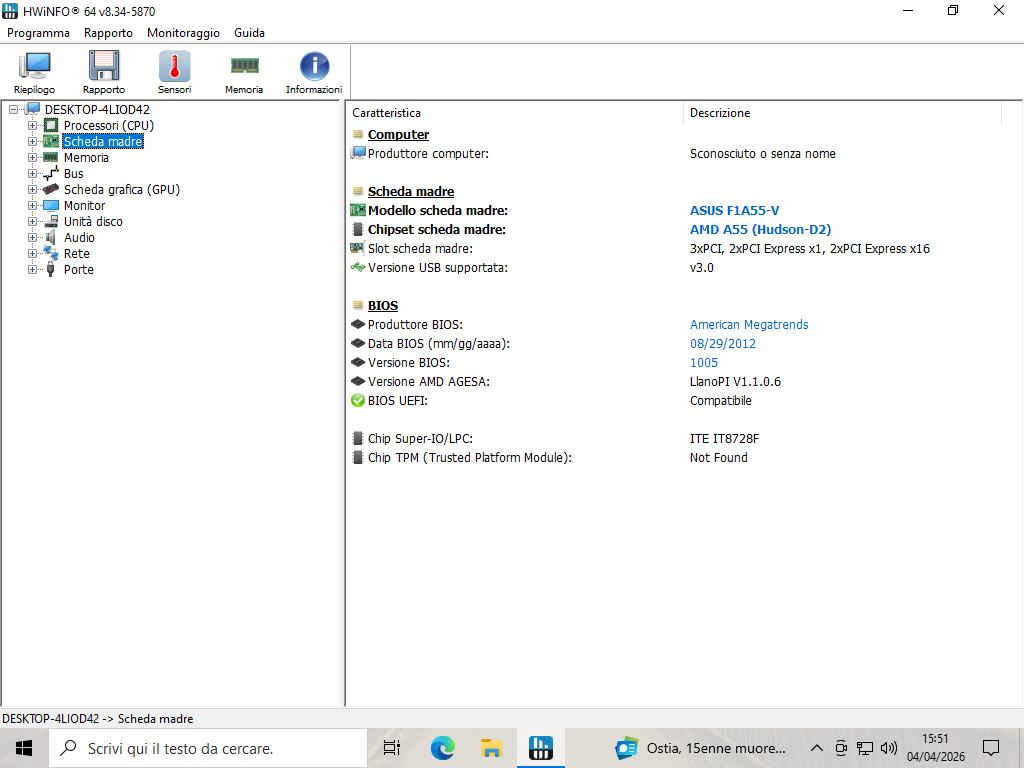This screenshot has height=768, width=1024.
Task: Expand the Processori (CPU) tree node
Action: [x=32, y=125]
